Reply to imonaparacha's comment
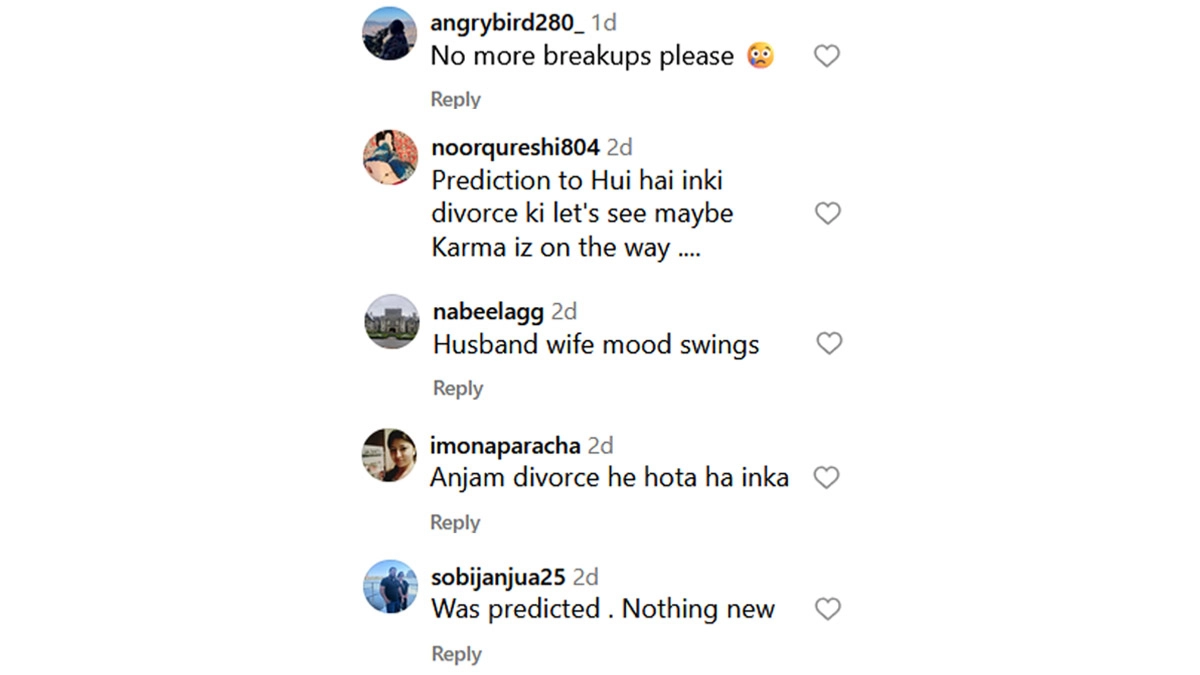 (x=455, y=522)
